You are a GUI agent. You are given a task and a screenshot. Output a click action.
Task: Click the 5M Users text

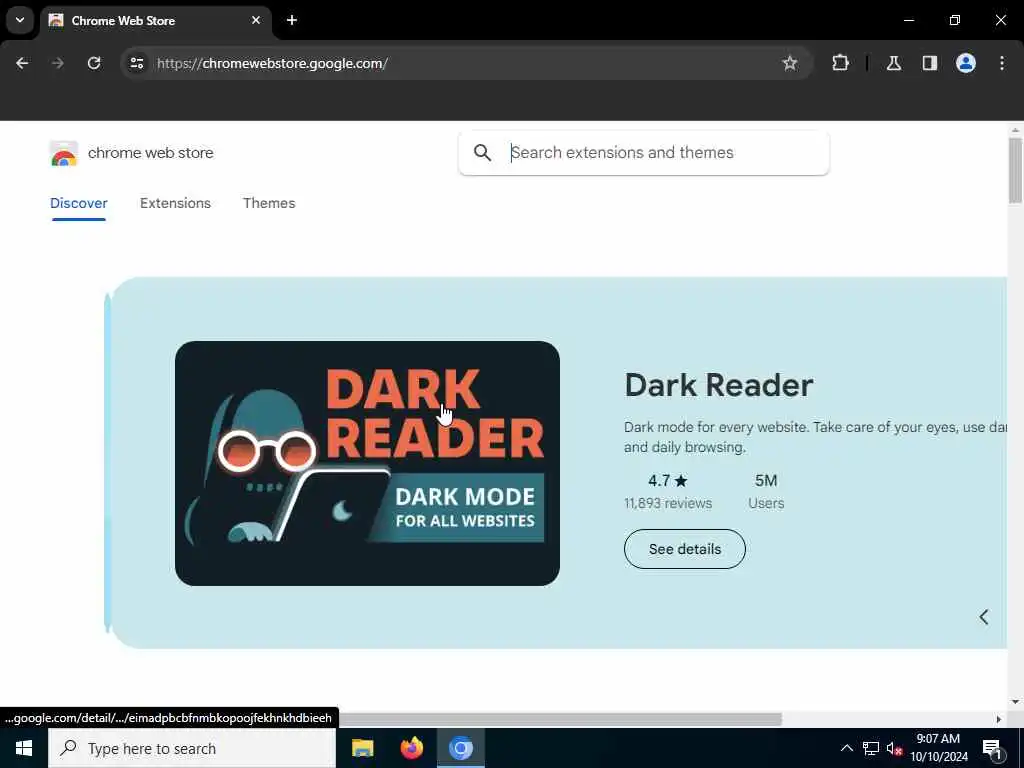[766, 491]
